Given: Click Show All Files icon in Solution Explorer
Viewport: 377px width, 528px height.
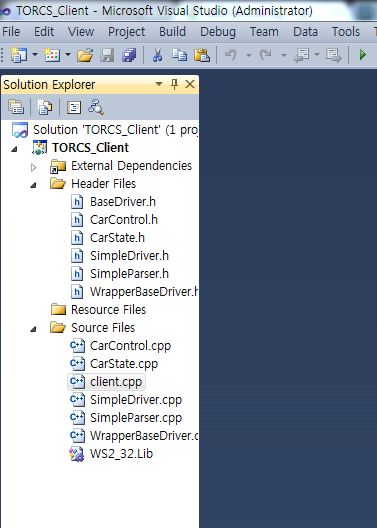Looking at the screenshot, I should 44,107.
